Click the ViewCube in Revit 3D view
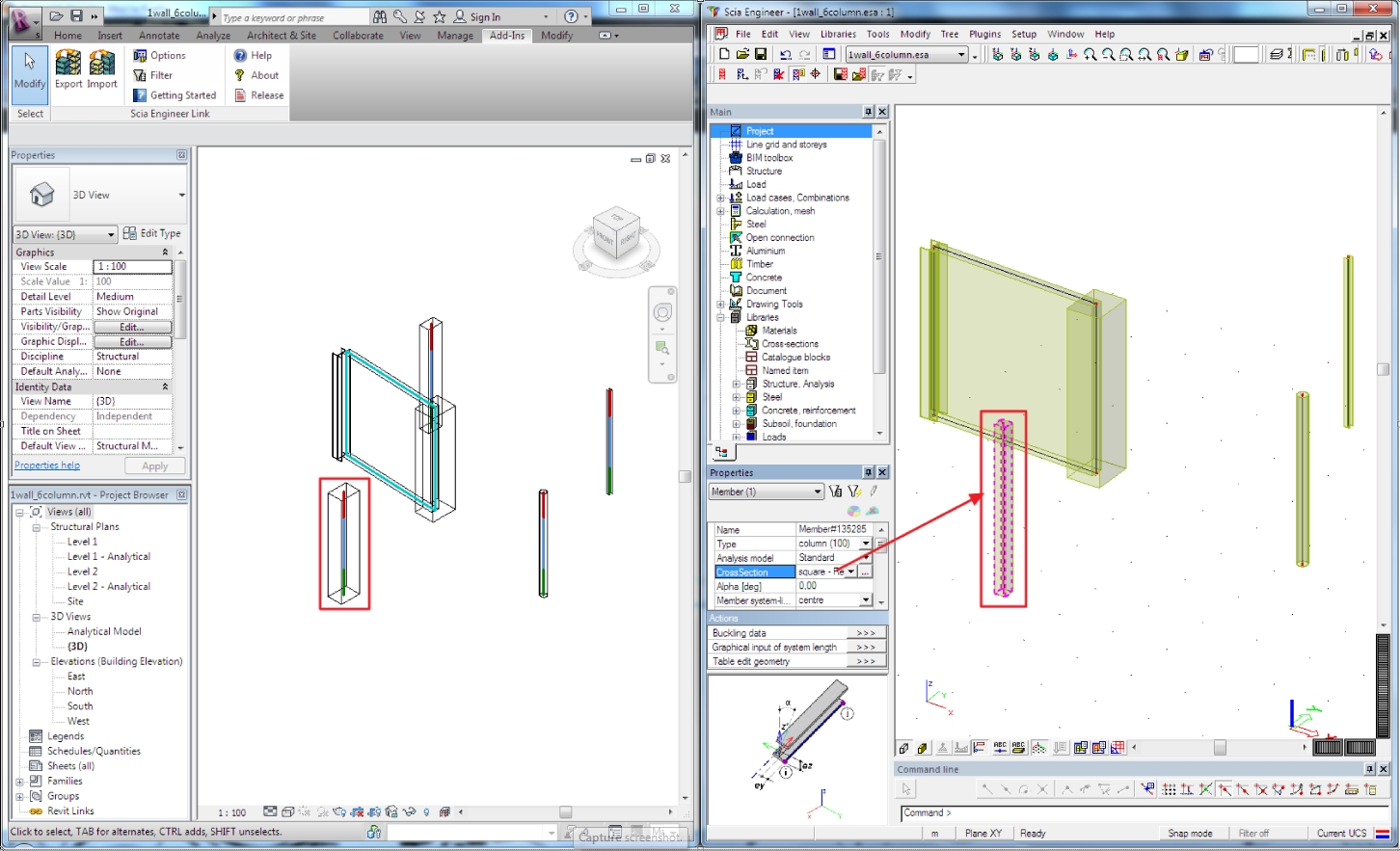 616,233
